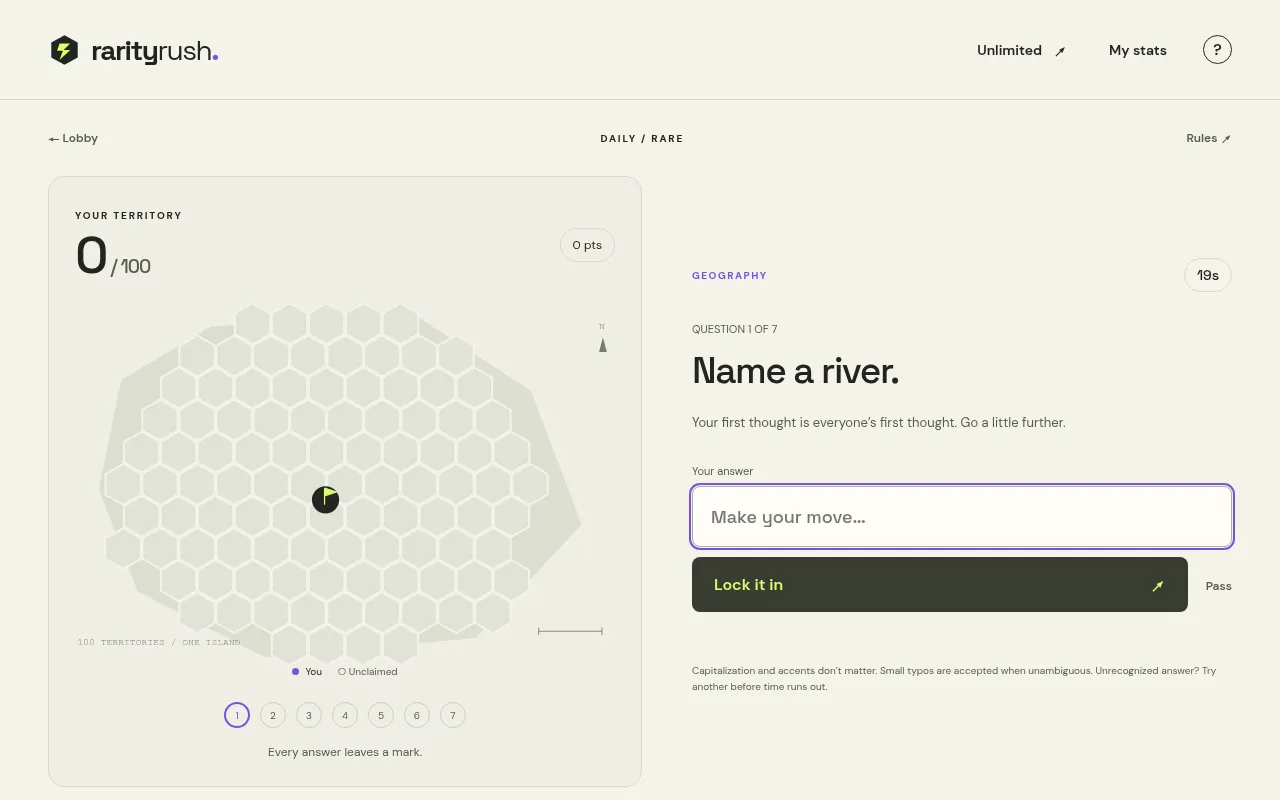This screenshot has height=800, width=1280.
Task: Click the rarityrush wordmark
Action: coord(155,51)
